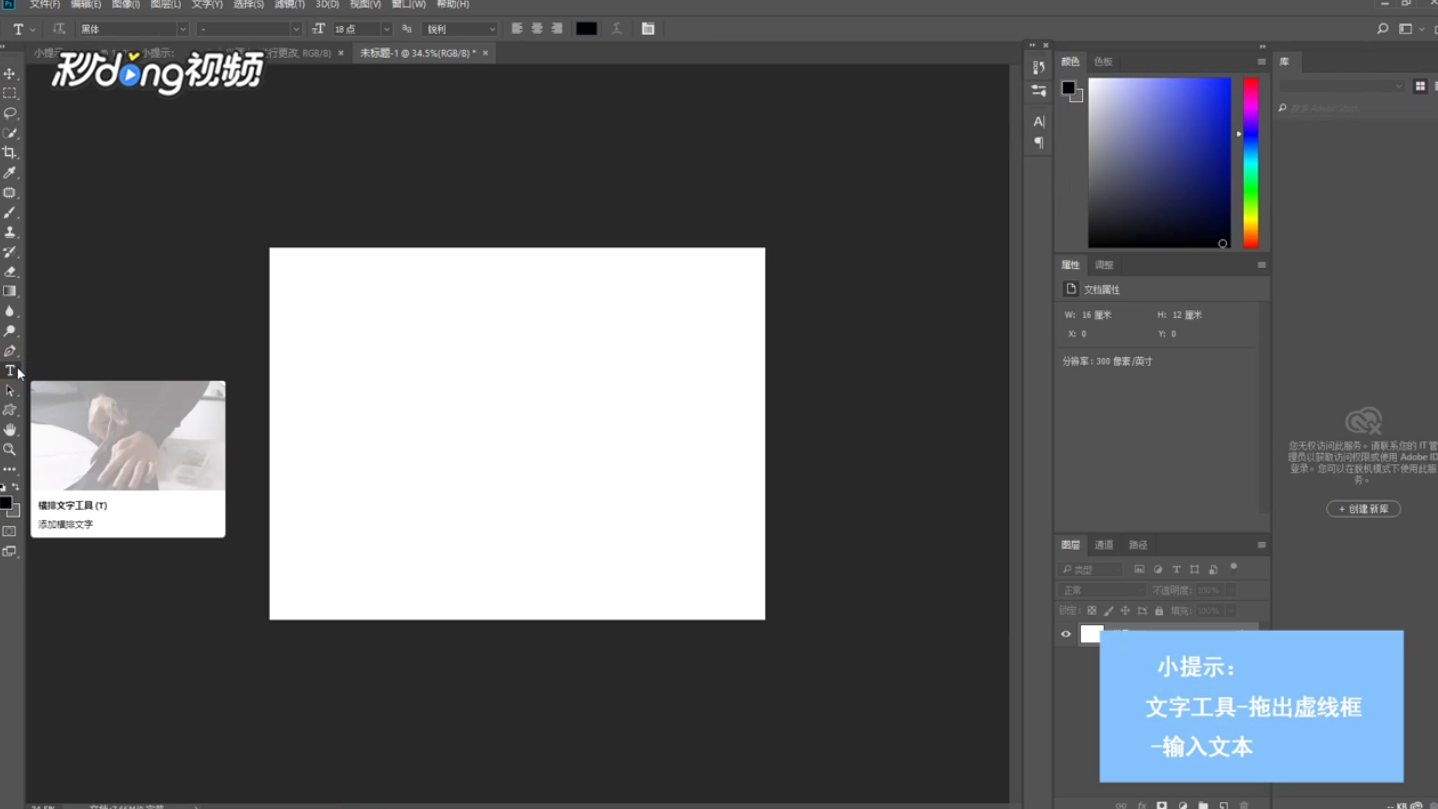Image resolution: width=1438 pixels, height=809 pixels.
Task: Select the Zoom tool
Action: click(10, 450)
